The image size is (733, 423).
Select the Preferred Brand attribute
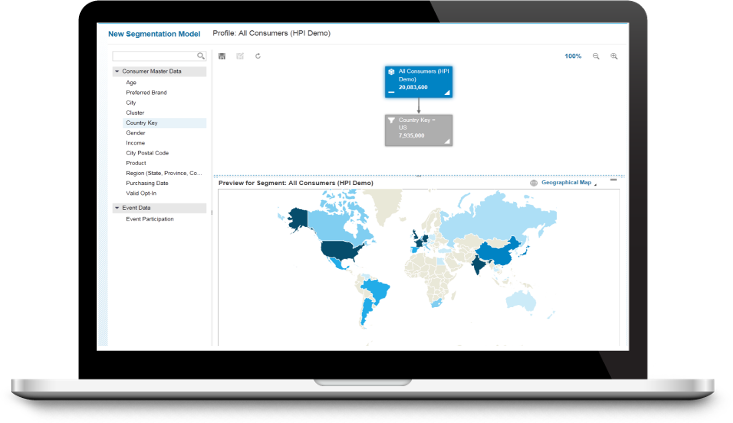146,92
